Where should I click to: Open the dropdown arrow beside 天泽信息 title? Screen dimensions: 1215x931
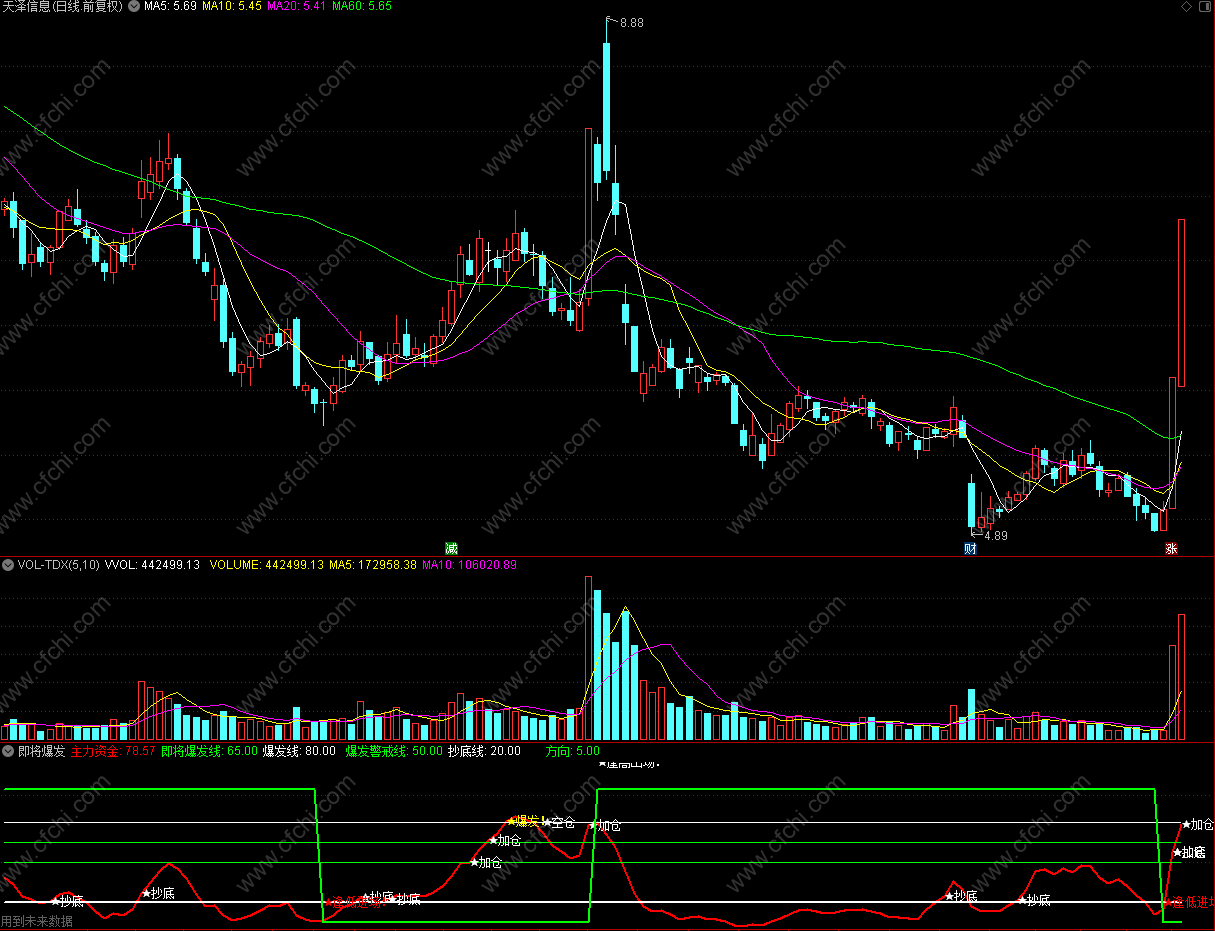tap(134, 6)
